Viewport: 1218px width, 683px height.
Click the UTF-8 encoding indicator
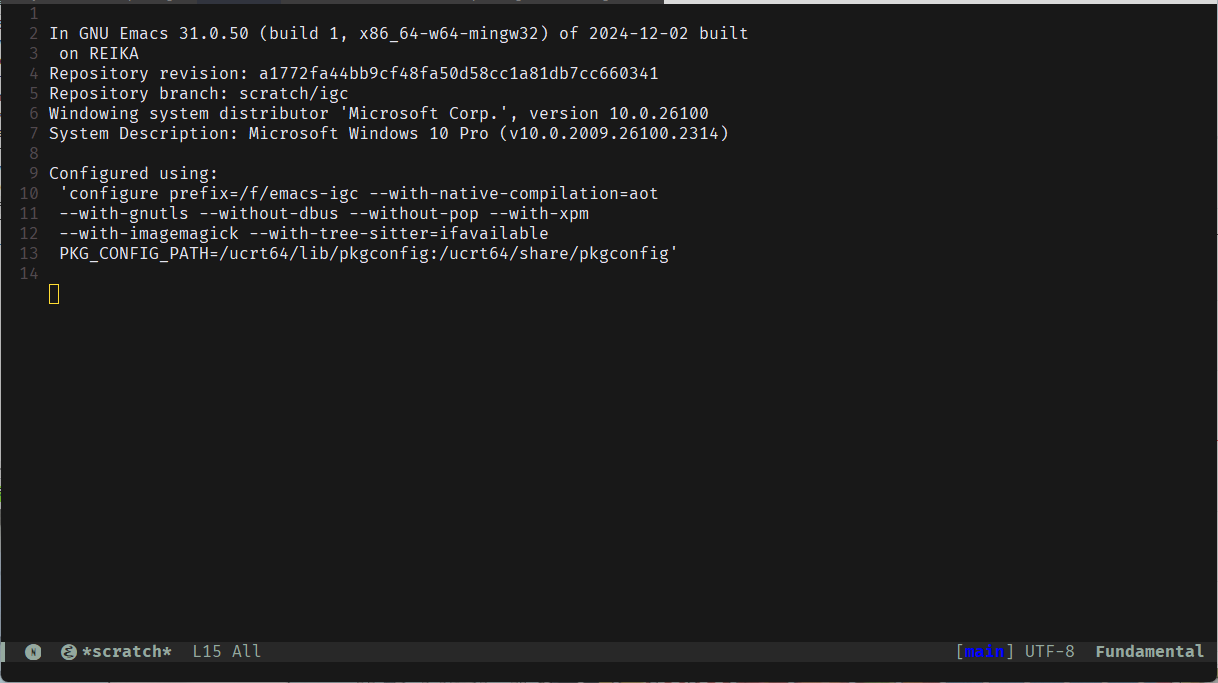(x=1049, y=652)
